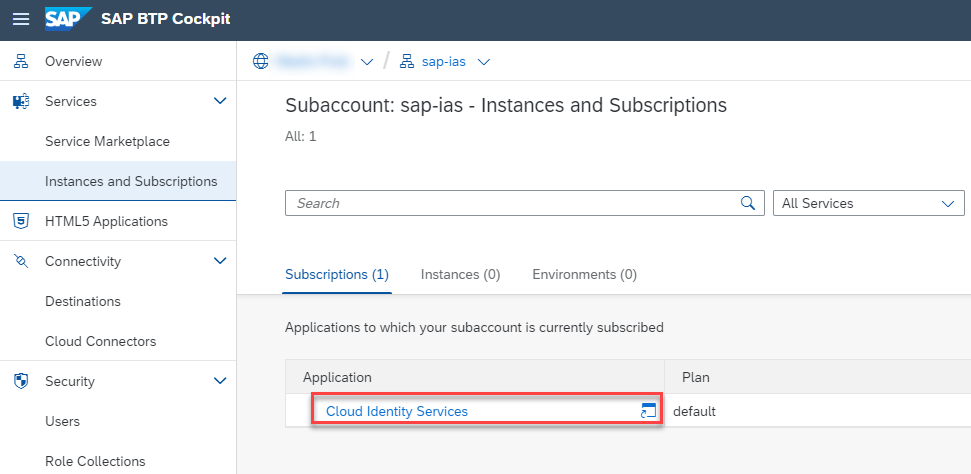This screenshot has width=971, height=474.
Task: Click the SAP logo
Action: [68, 19]
